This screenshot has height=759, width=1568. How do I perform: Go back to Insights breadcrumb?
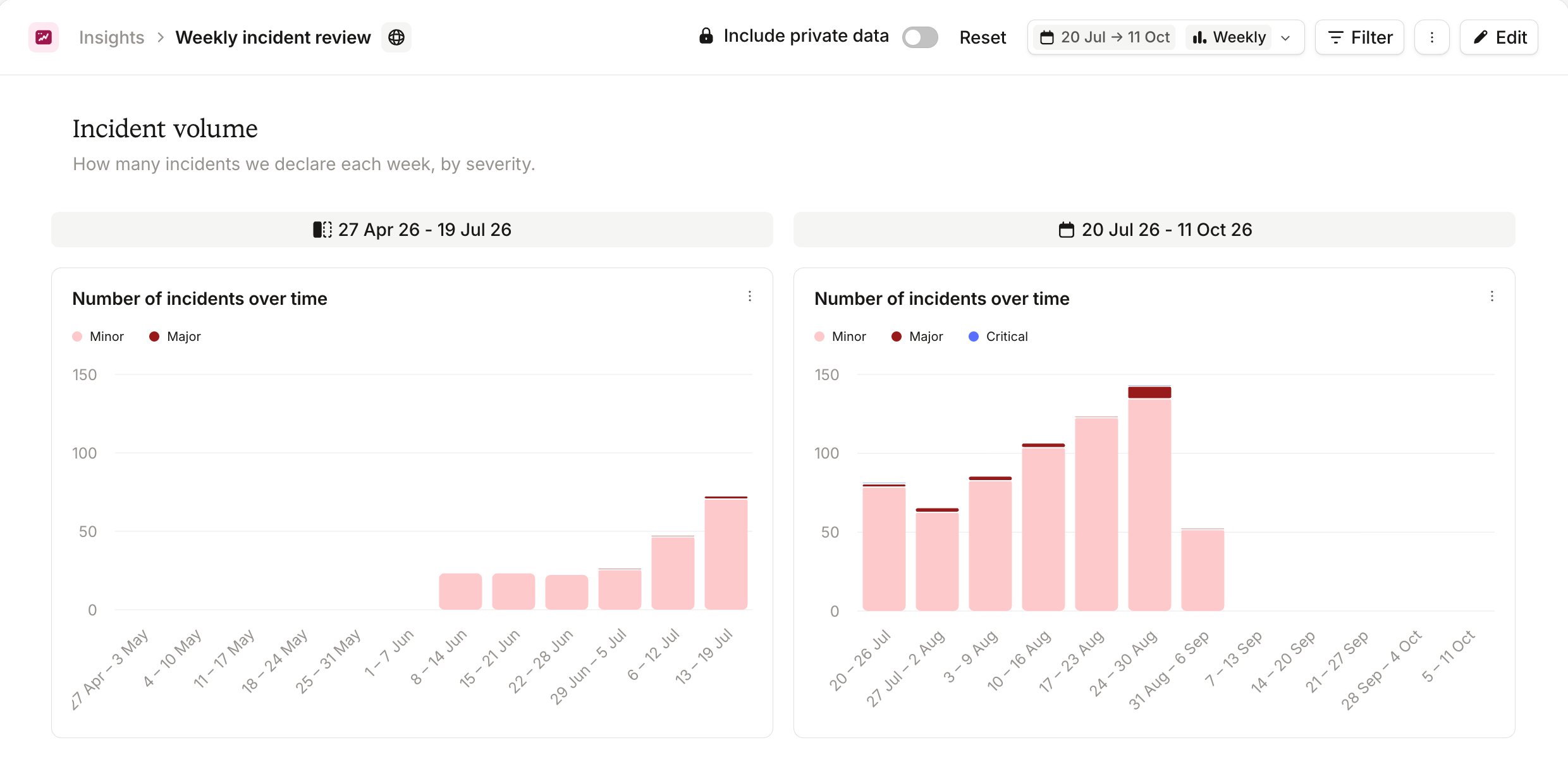point(111,37)
